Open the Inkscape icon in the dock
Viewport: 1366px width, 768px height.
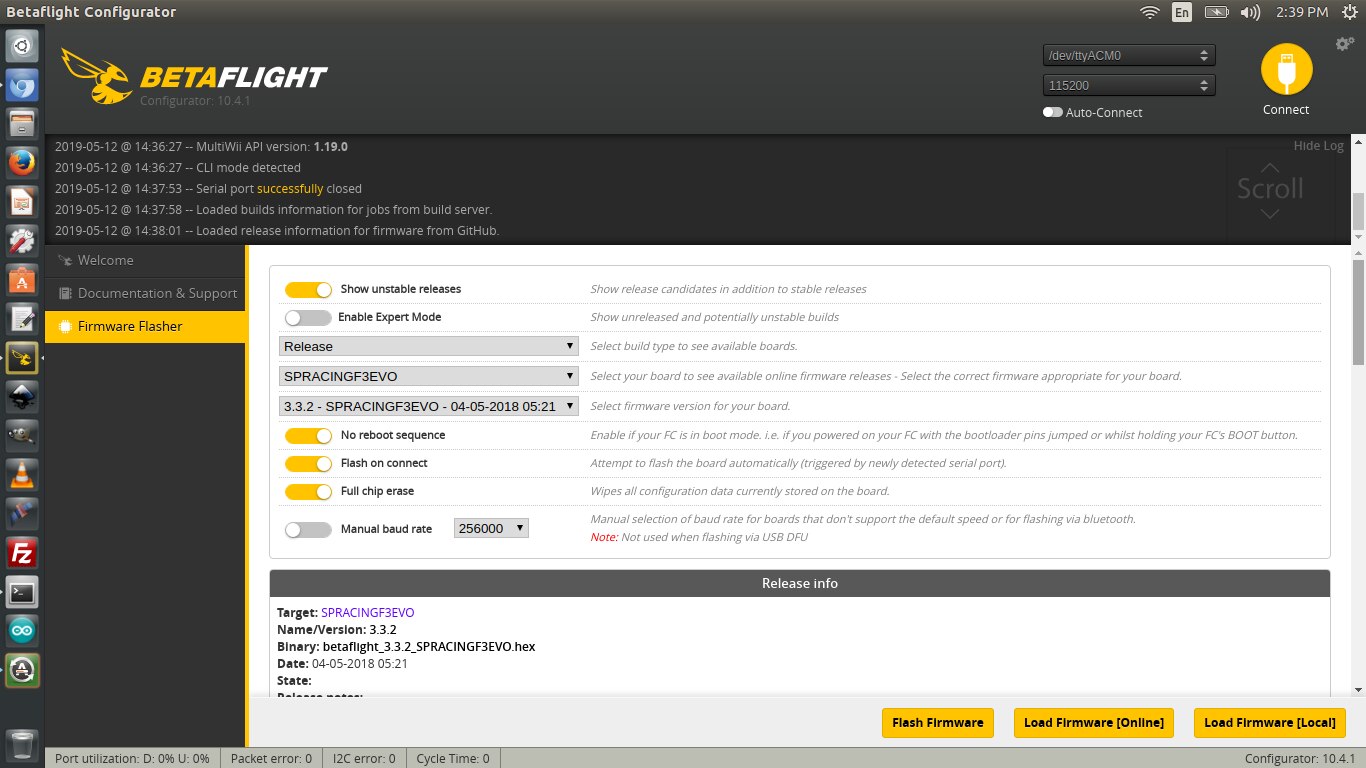(23, 396)
